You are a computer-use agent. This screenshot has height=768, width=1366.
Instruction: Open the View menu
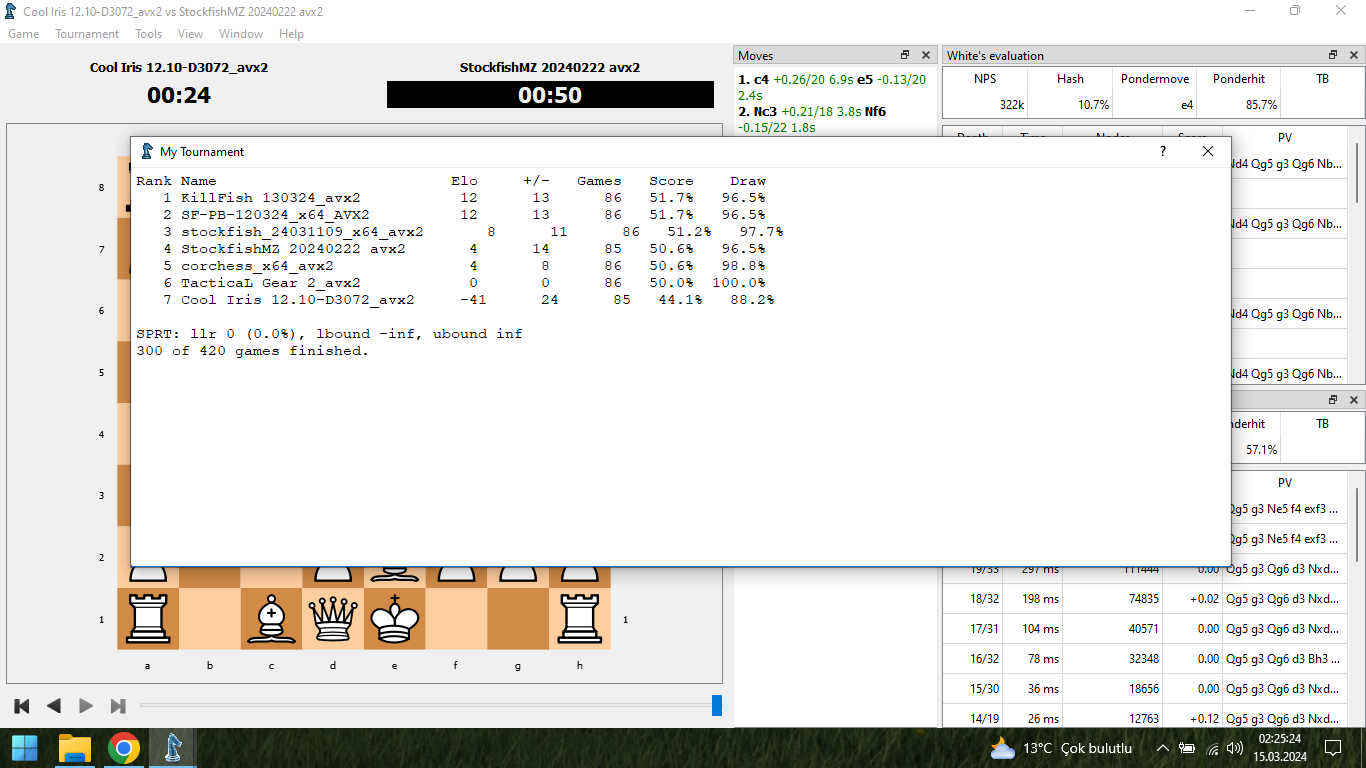(x=190, y=34)
